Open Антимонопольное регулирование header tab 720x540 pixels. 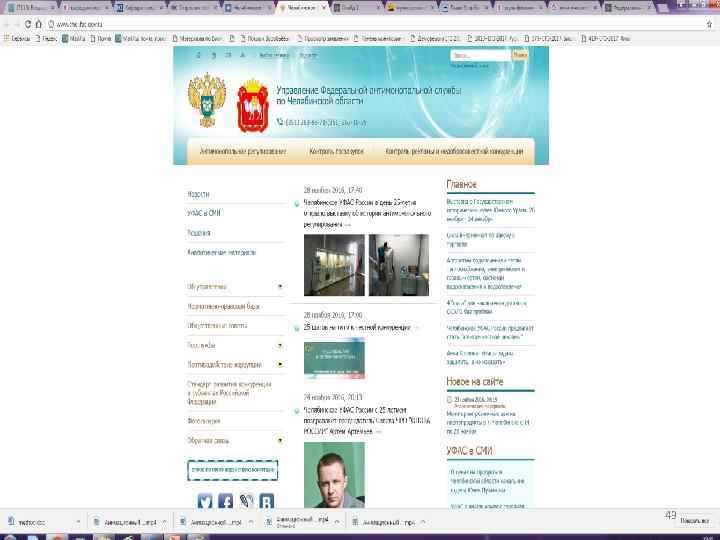243,151
